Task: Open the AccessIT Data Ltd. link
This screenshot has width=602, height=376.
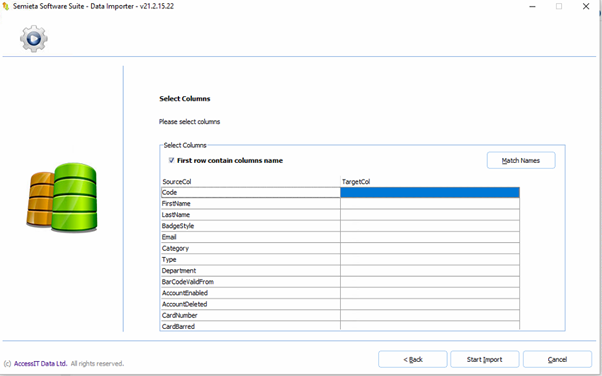Action: (x=41, y=363)
